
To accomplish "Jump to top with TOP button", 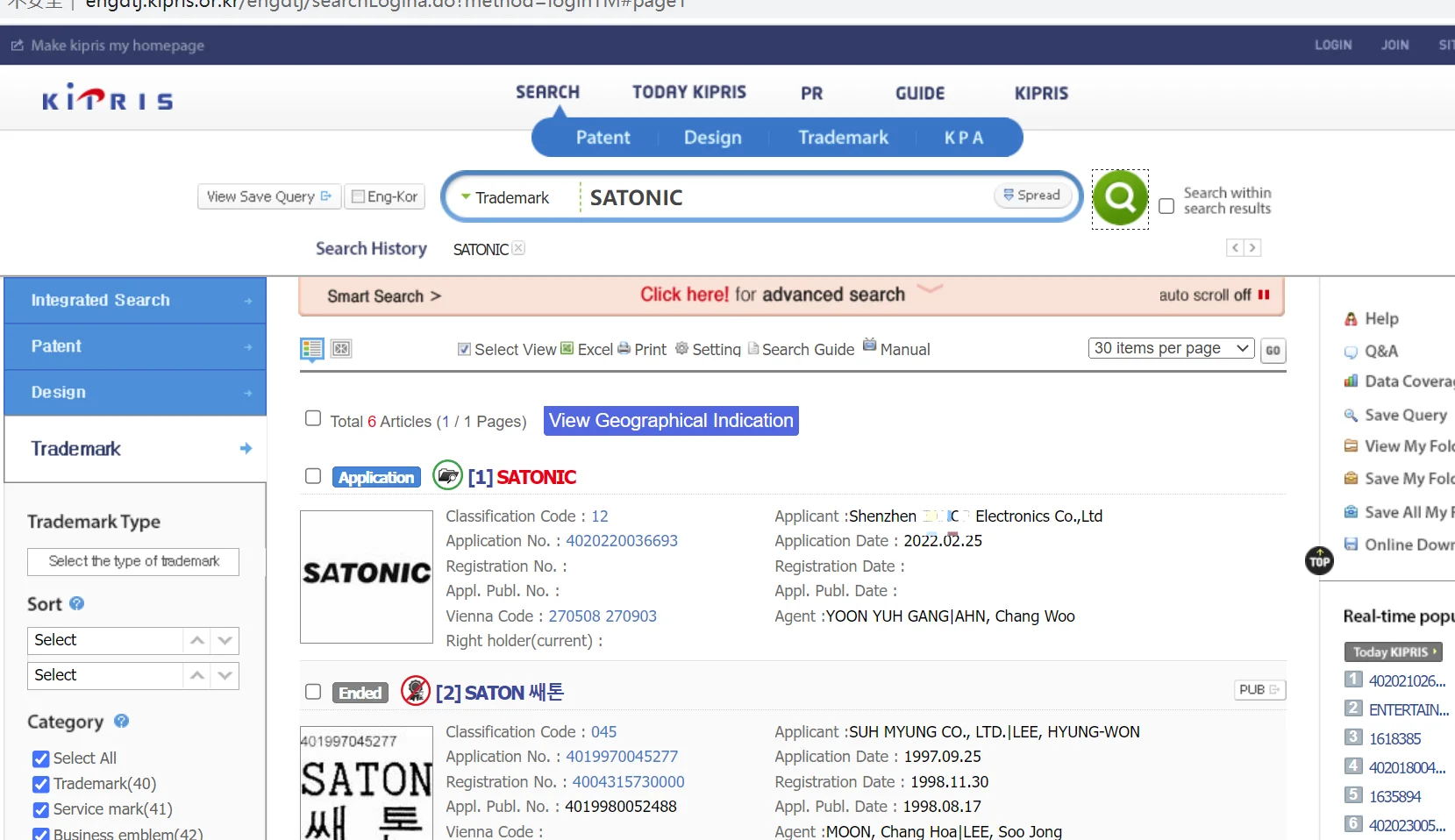I will pos(1319,560).
